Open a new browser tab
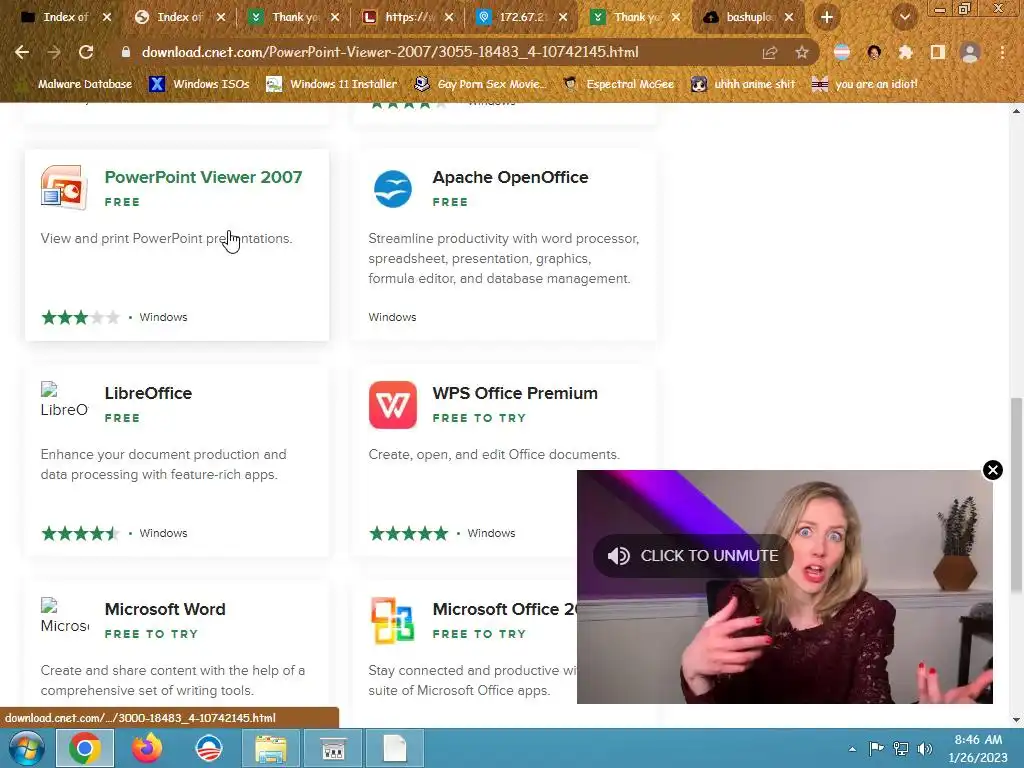1024x768 pixels. 827,18
